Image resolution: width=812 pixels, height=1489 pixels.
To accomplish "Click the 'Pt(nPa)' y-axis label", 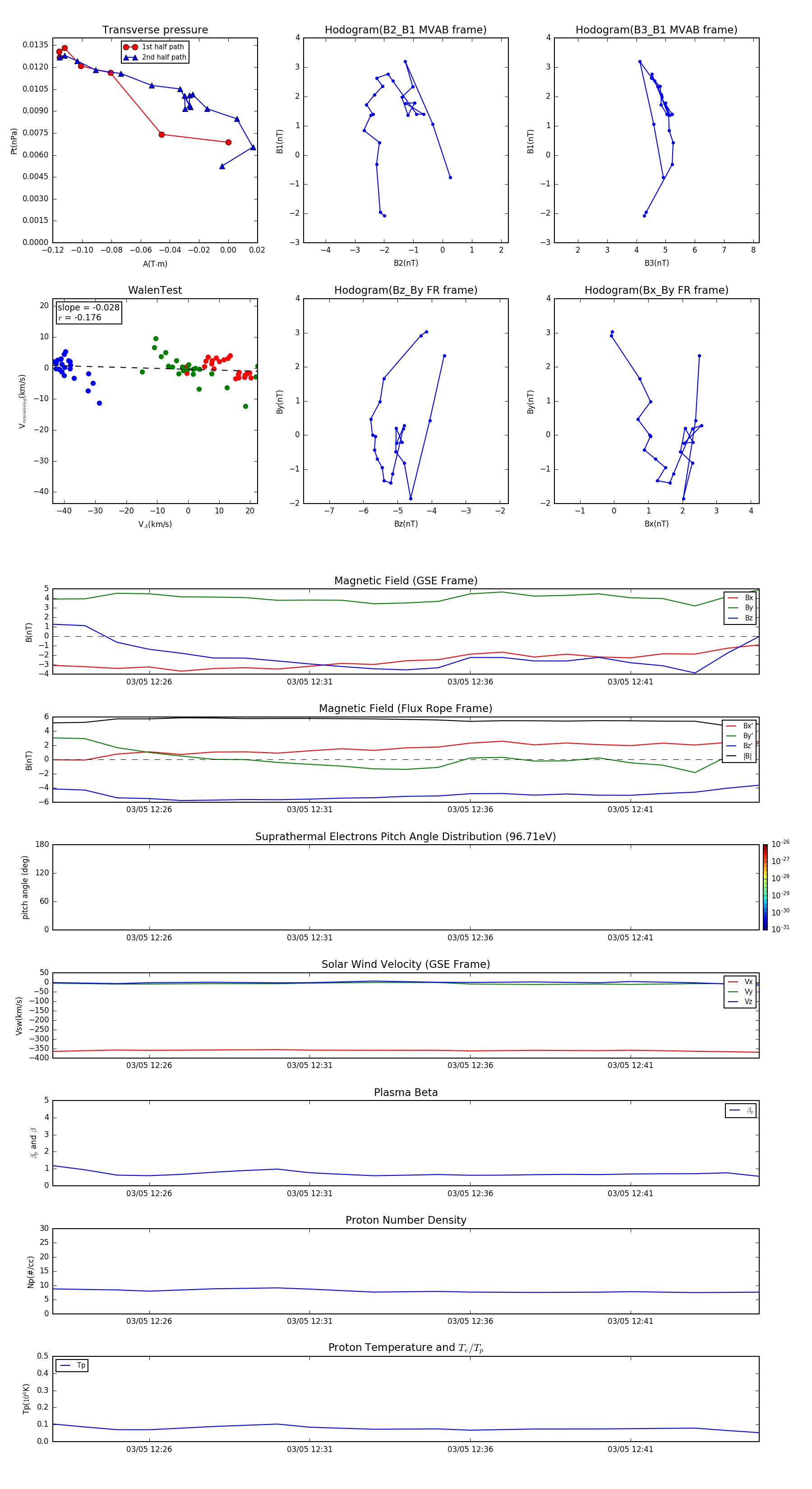I will click(14, 141).
